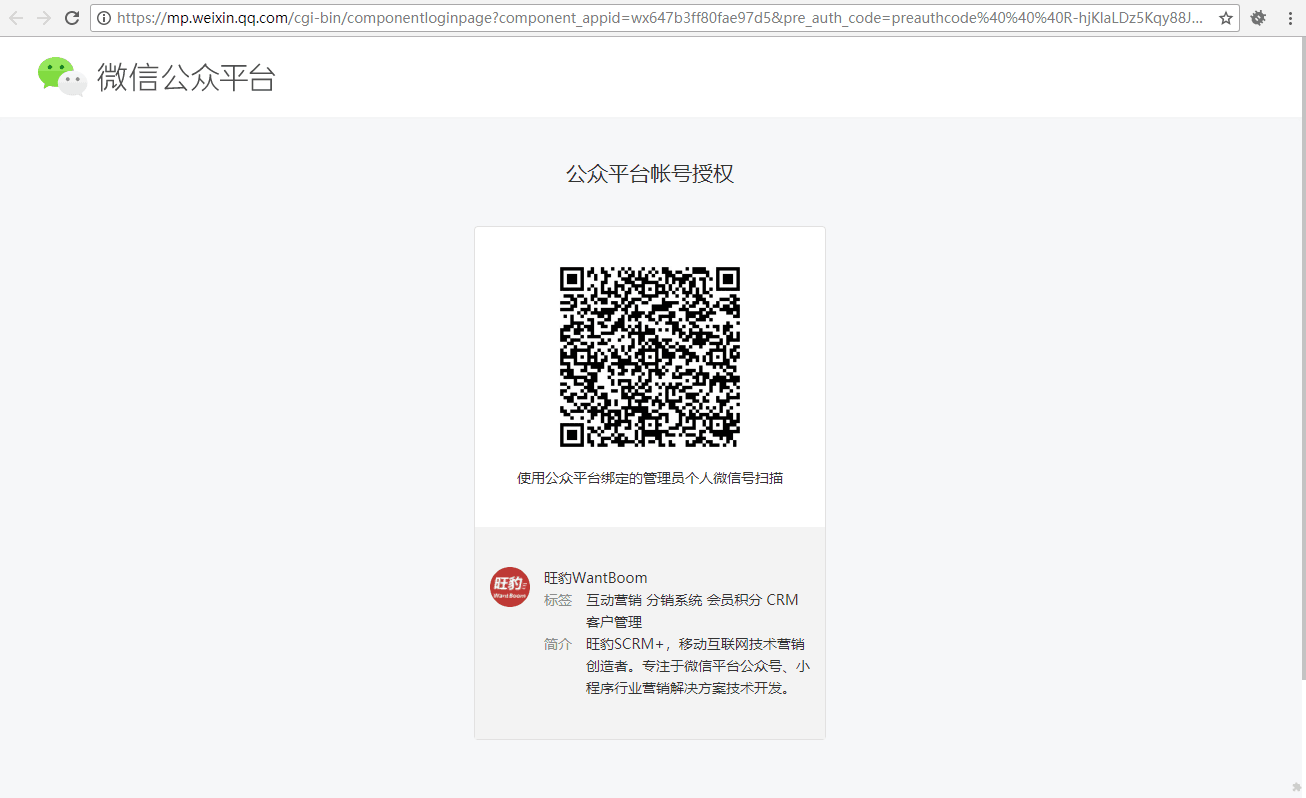Go forward using the browser forward arrow
The height and width of the screenshot is (798, 1306).
click(44, 18)
